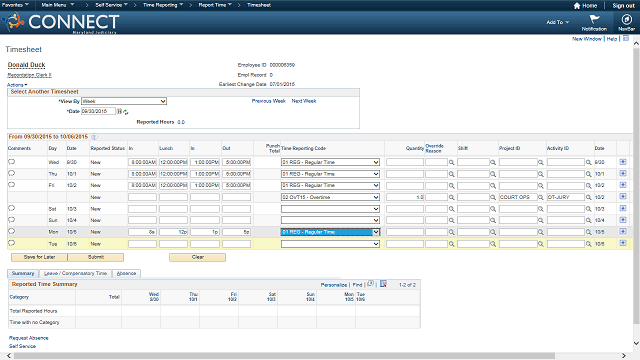
Task: Expand the Actions menu under employee name
Action: [17, 85]
